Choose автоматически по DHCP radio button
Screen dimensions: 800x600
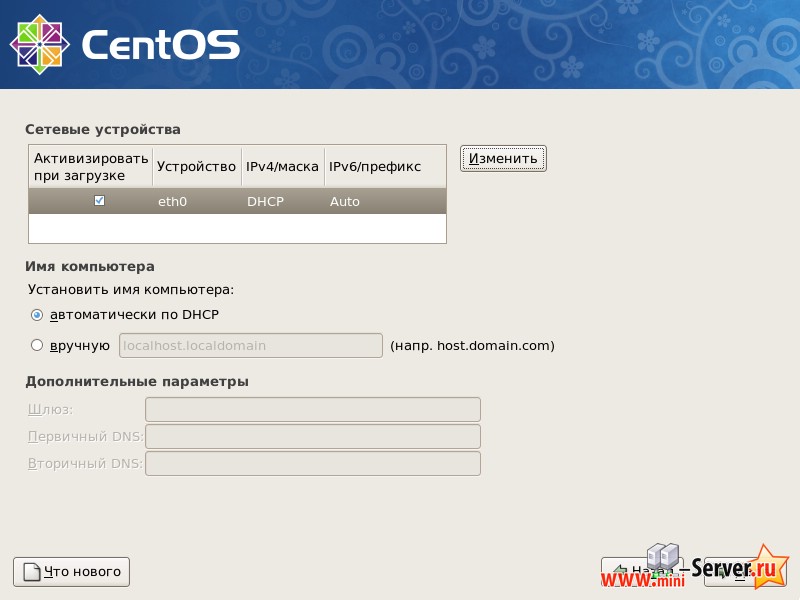[37, 315]
